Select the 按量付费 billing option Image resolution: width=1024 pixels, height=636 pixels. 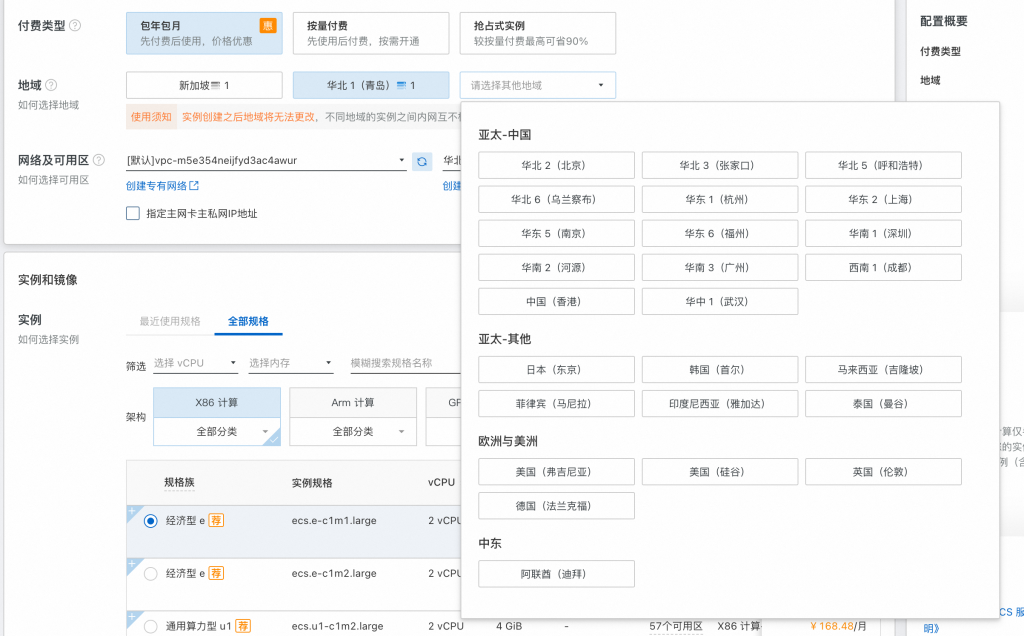(x=370, y=33)
